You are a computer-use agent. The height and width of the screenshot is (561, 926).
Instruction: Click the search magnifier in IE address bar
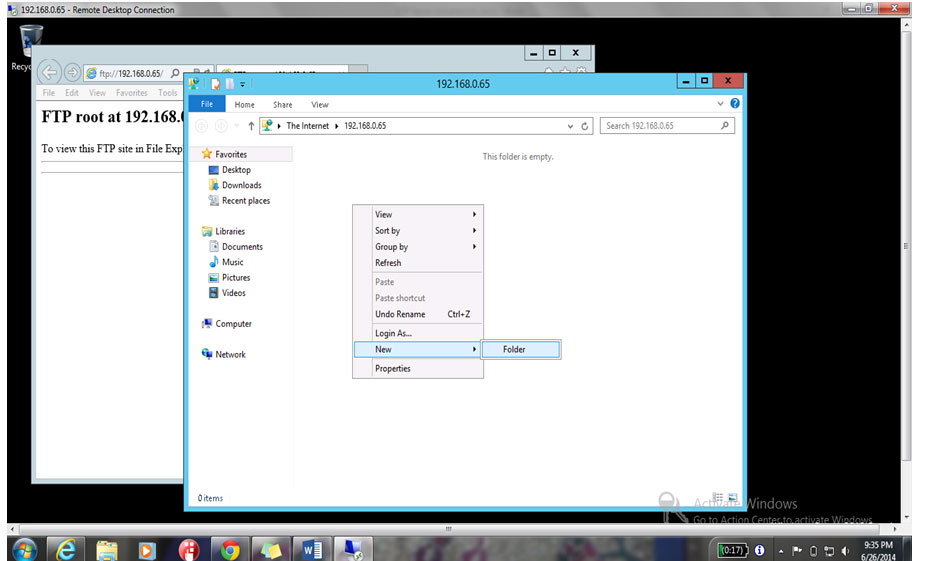click(x=175, y=73)
